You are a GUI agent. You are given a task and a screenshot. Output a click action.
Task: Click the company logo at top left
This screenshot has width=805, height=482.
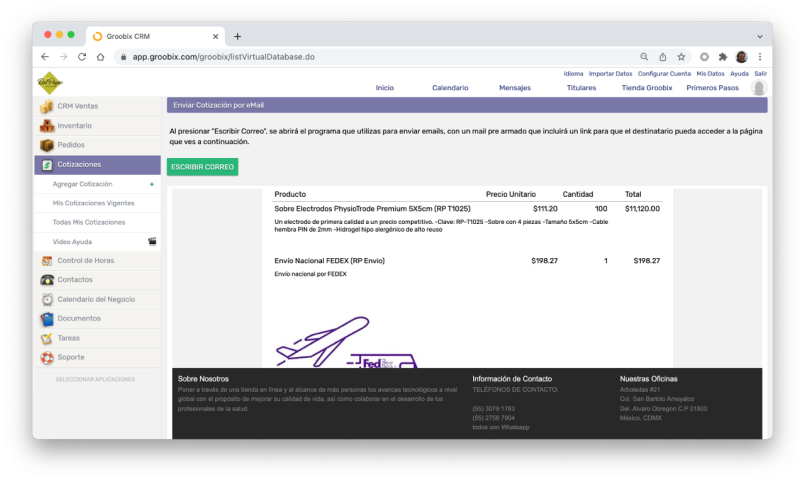[50, 83]
